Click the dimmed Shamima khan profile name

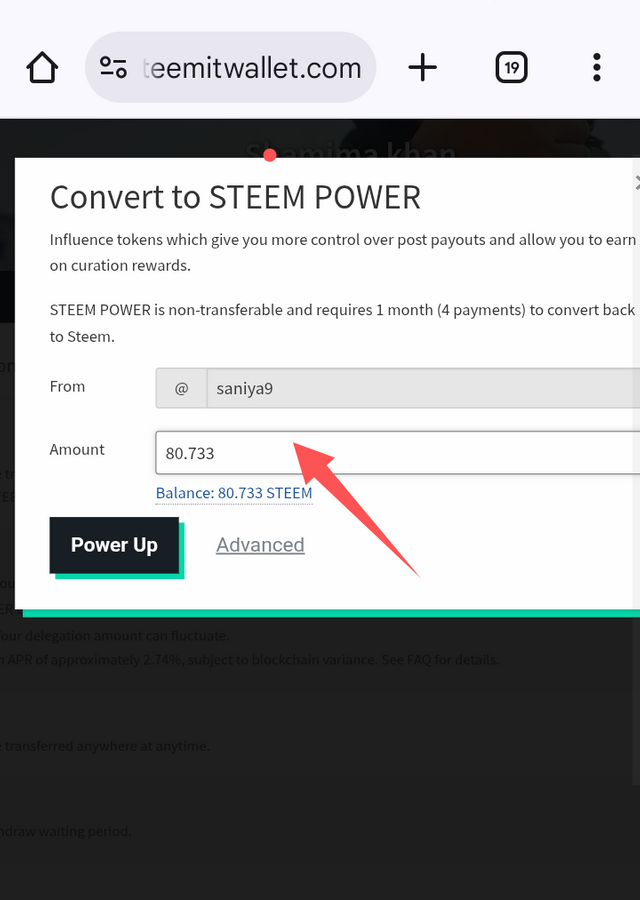(351, 150)
